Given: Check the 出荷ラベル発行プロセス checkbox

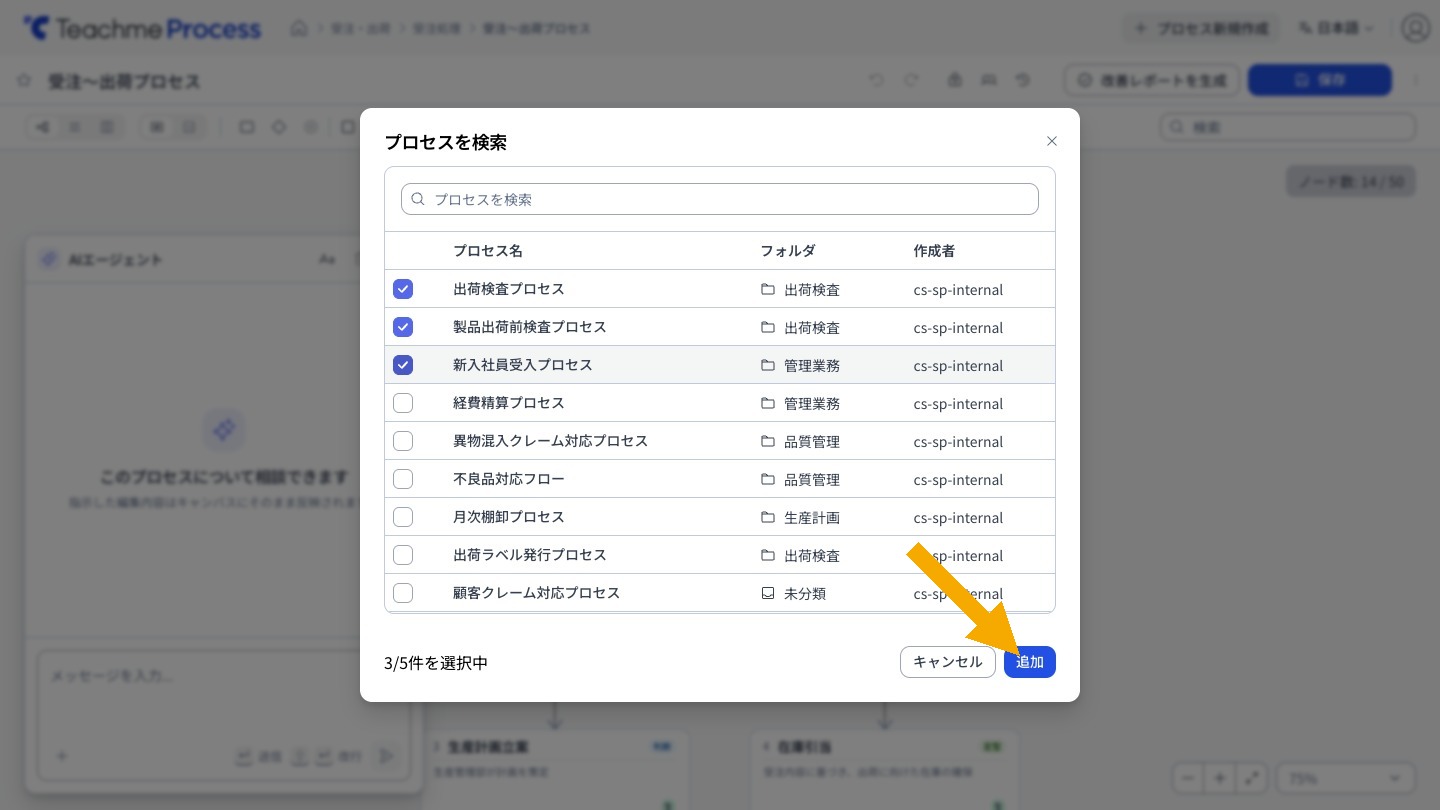Looking at the screenshot, I should [403, 555].
